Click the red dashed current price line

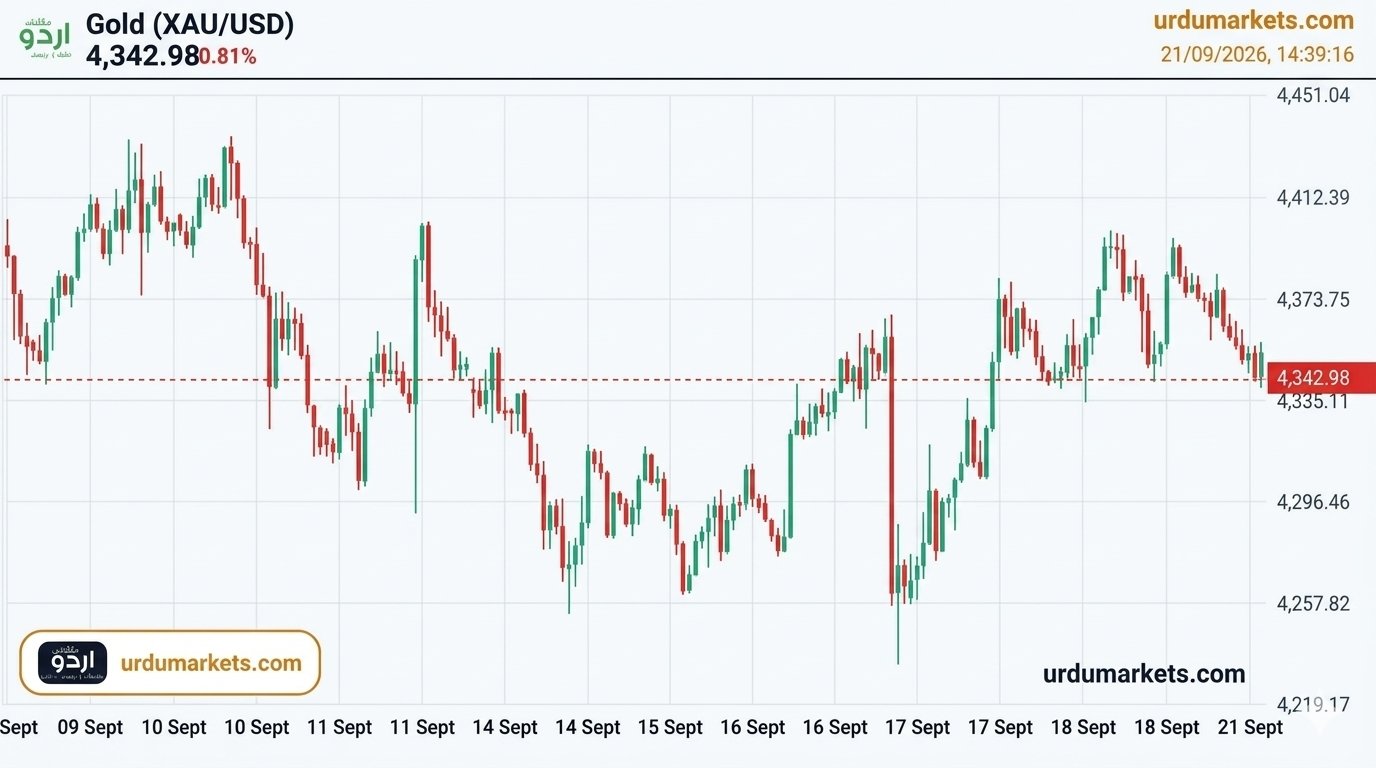click(x=633, y=379)
